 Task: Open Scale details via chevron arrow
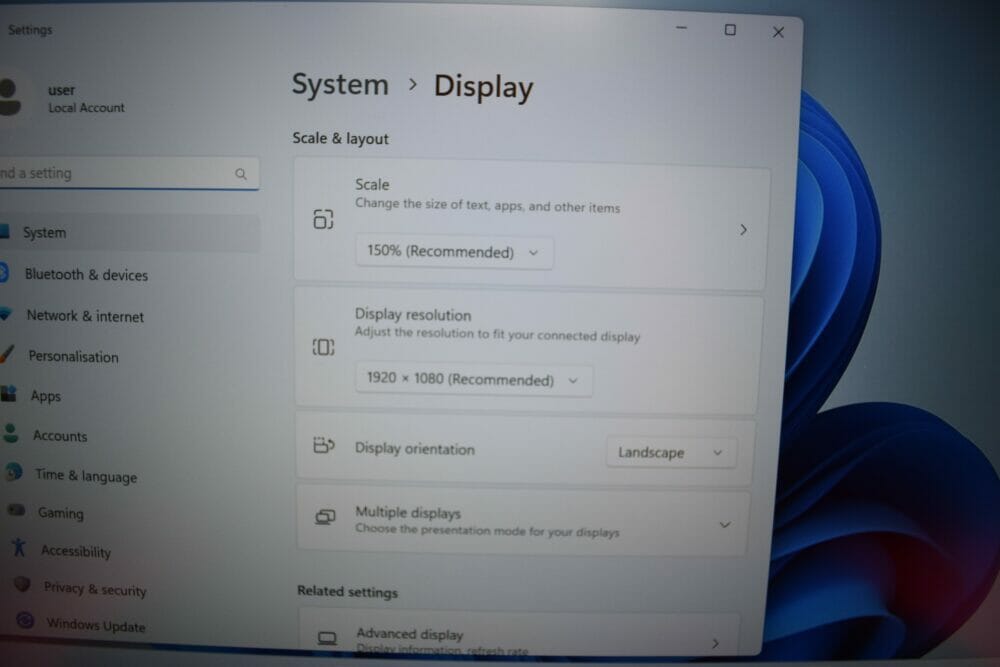743,230
